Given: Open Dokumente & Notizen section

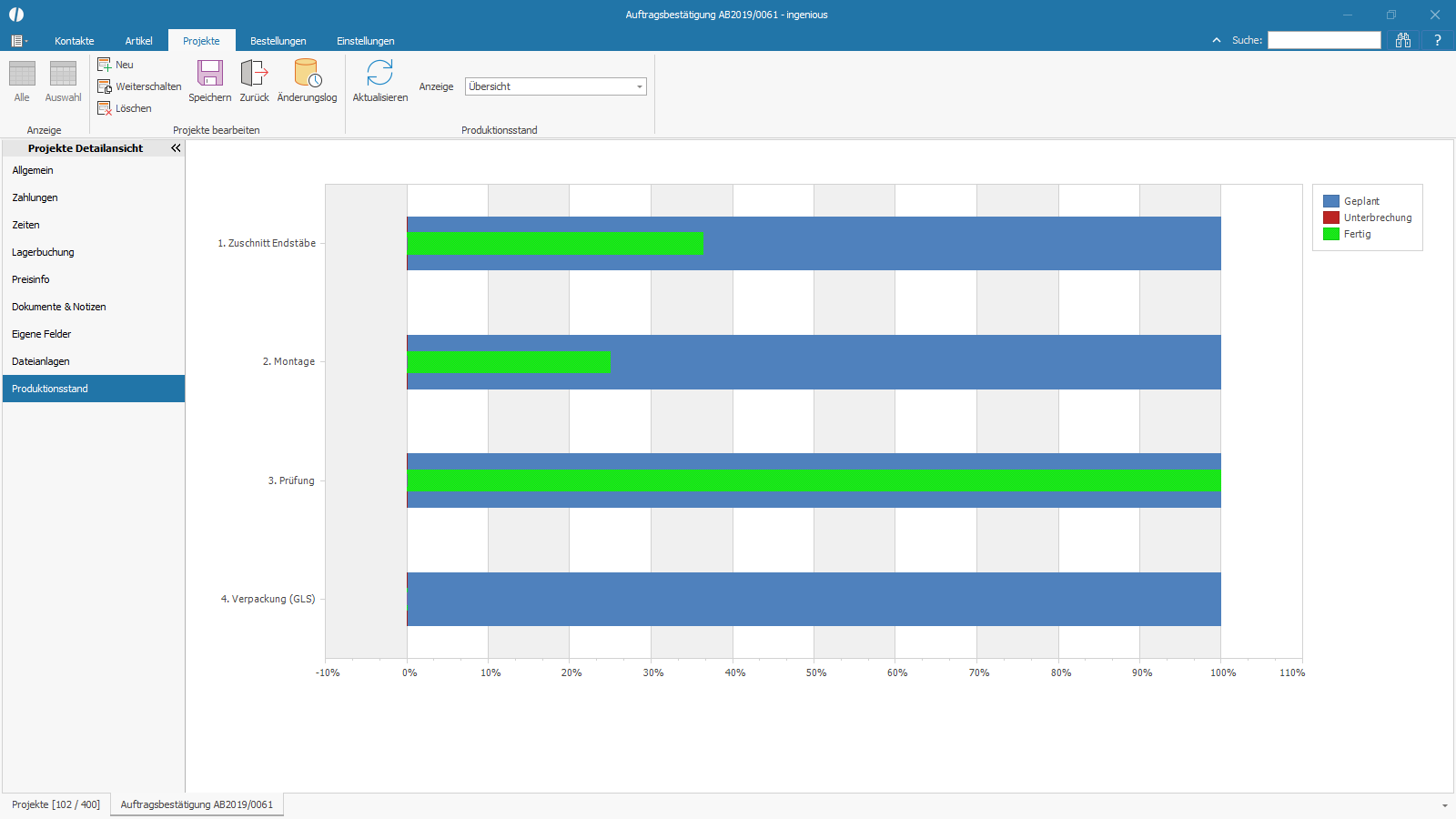Looking at the screenshot, I should click(x=59, y=307).
